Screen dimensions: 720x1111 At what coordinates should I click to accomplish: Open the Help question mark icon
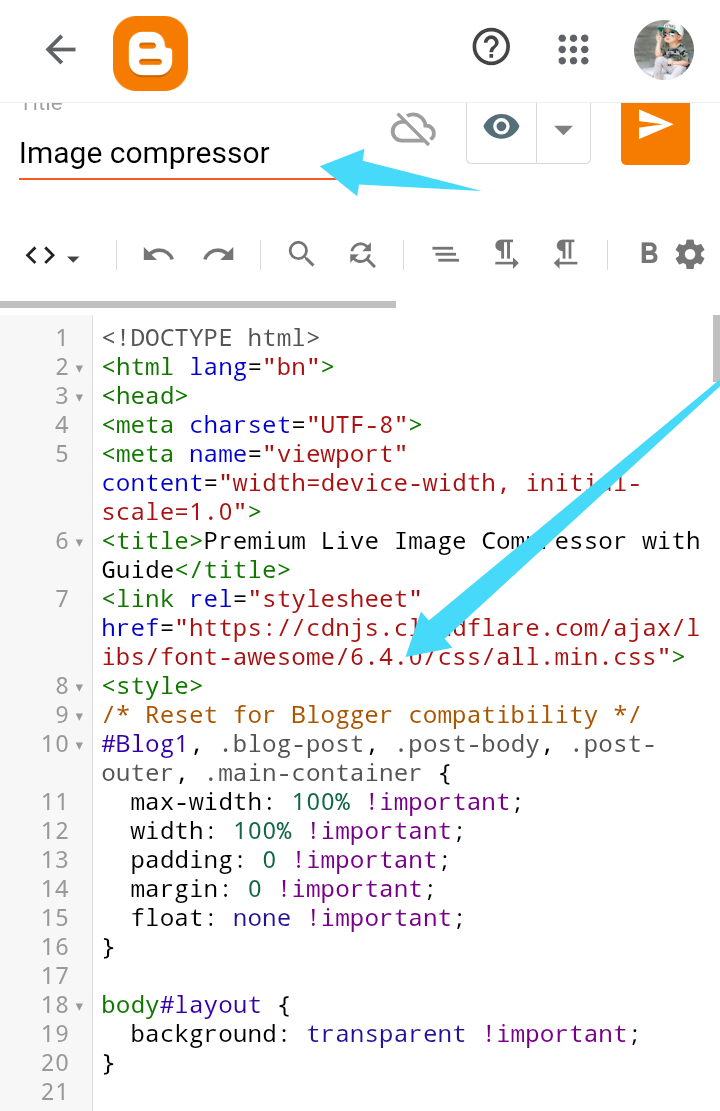point(491,47)
